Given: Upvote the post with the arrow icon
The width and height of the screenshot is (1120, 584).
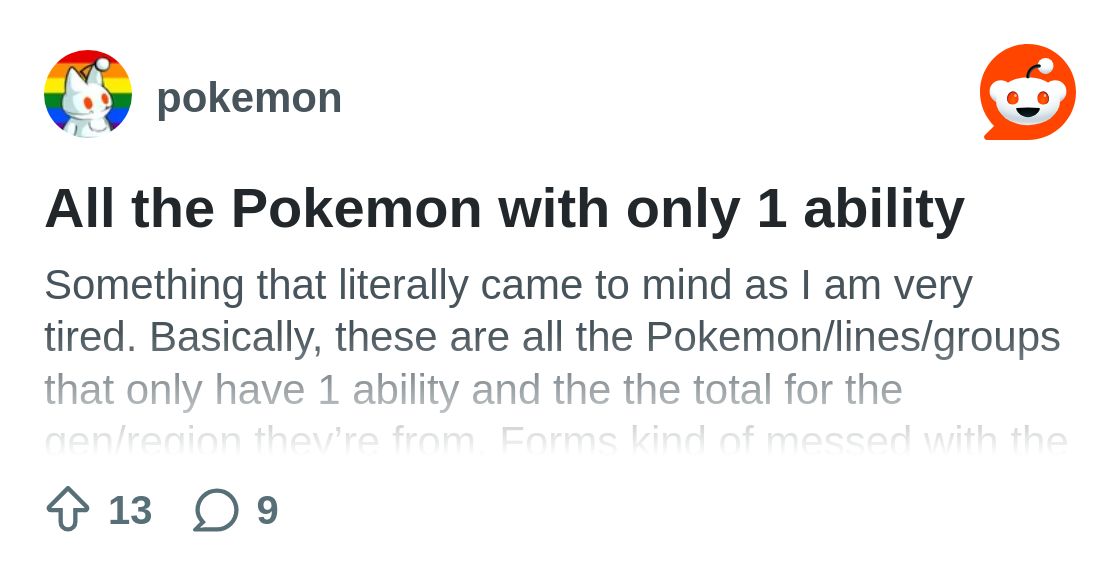Looking at the screenshot, I should (68, 509).
